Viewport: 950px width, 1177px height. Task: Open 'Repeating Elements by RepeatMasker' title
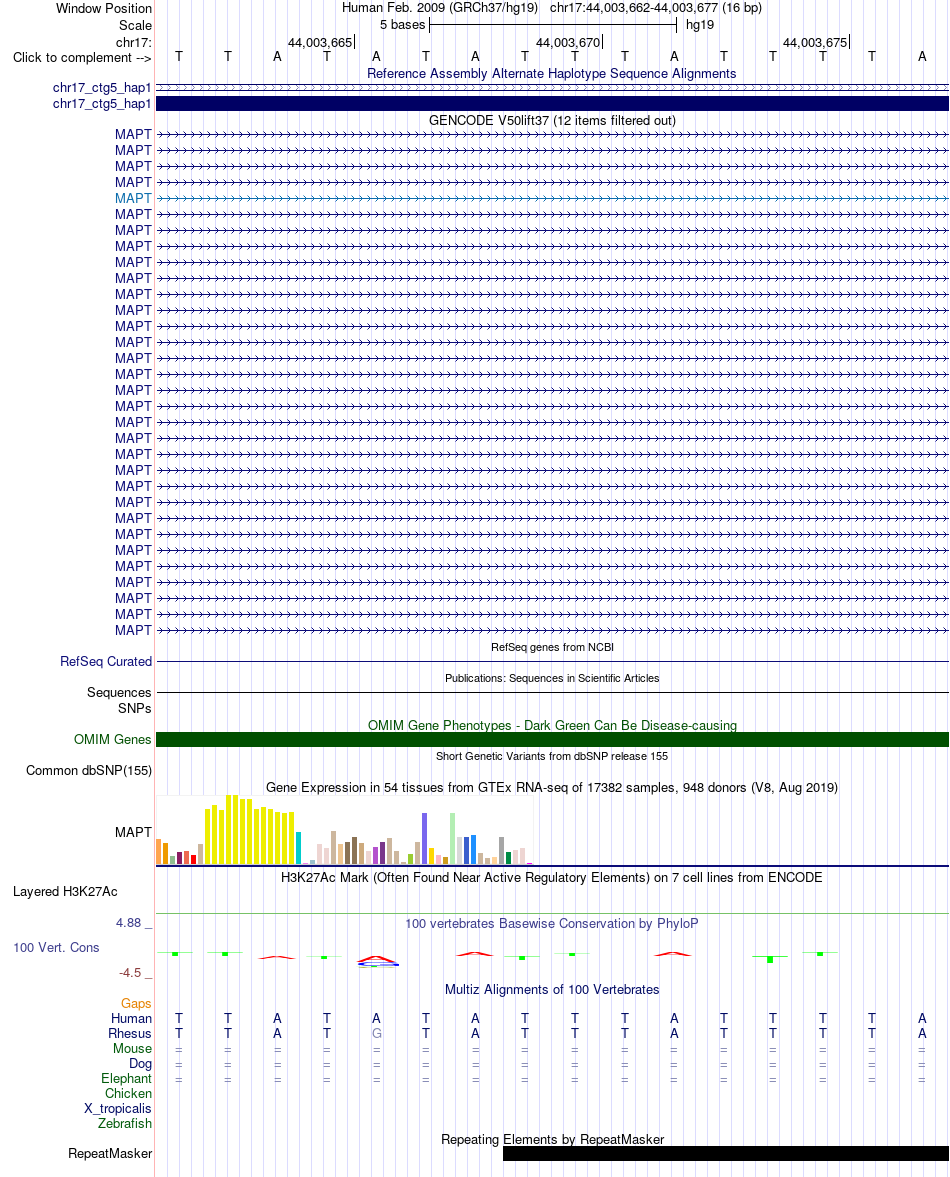click(552, 1139)
